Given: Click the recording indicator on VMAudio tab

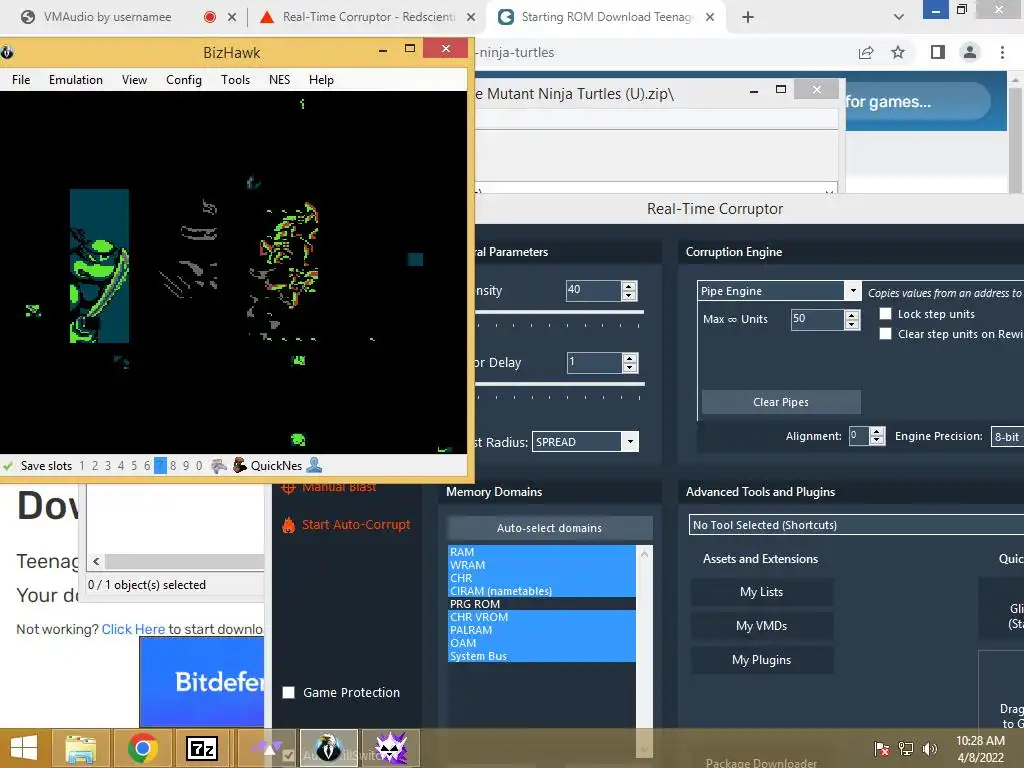Looking at the screenshot, I should pyautogui.click(x=210, y=17).
